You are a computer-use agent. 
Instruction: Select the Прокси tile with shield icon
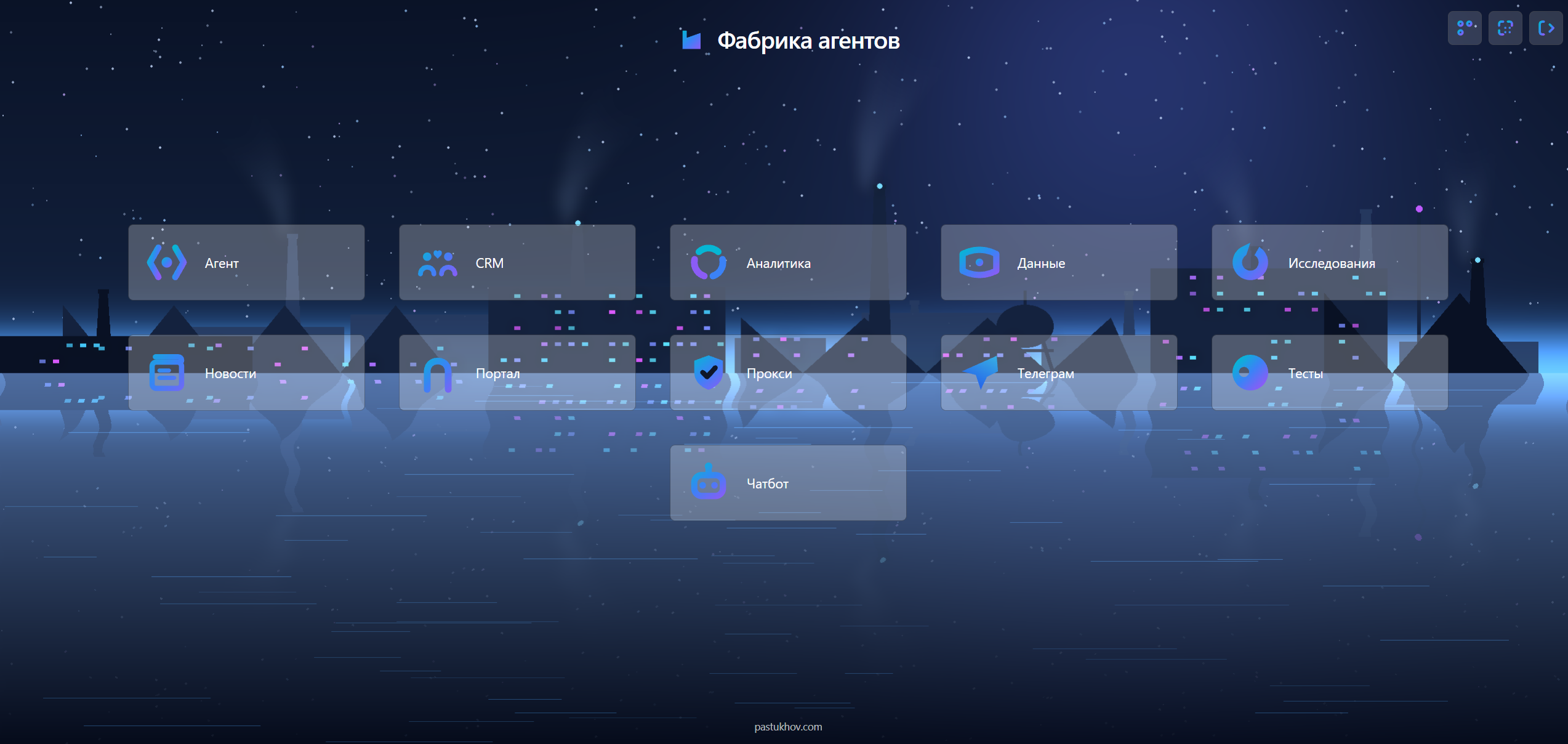[x=788, y=373]
